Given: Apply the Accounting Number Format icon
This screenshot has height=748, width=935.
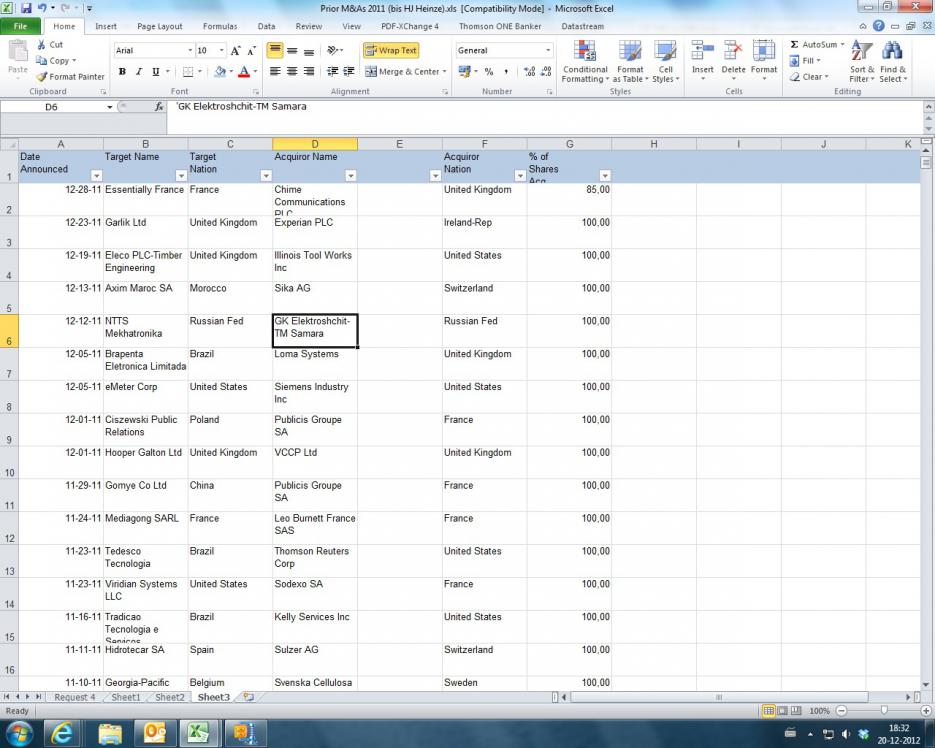Looking at the screenshot, I should click(465, 72).
